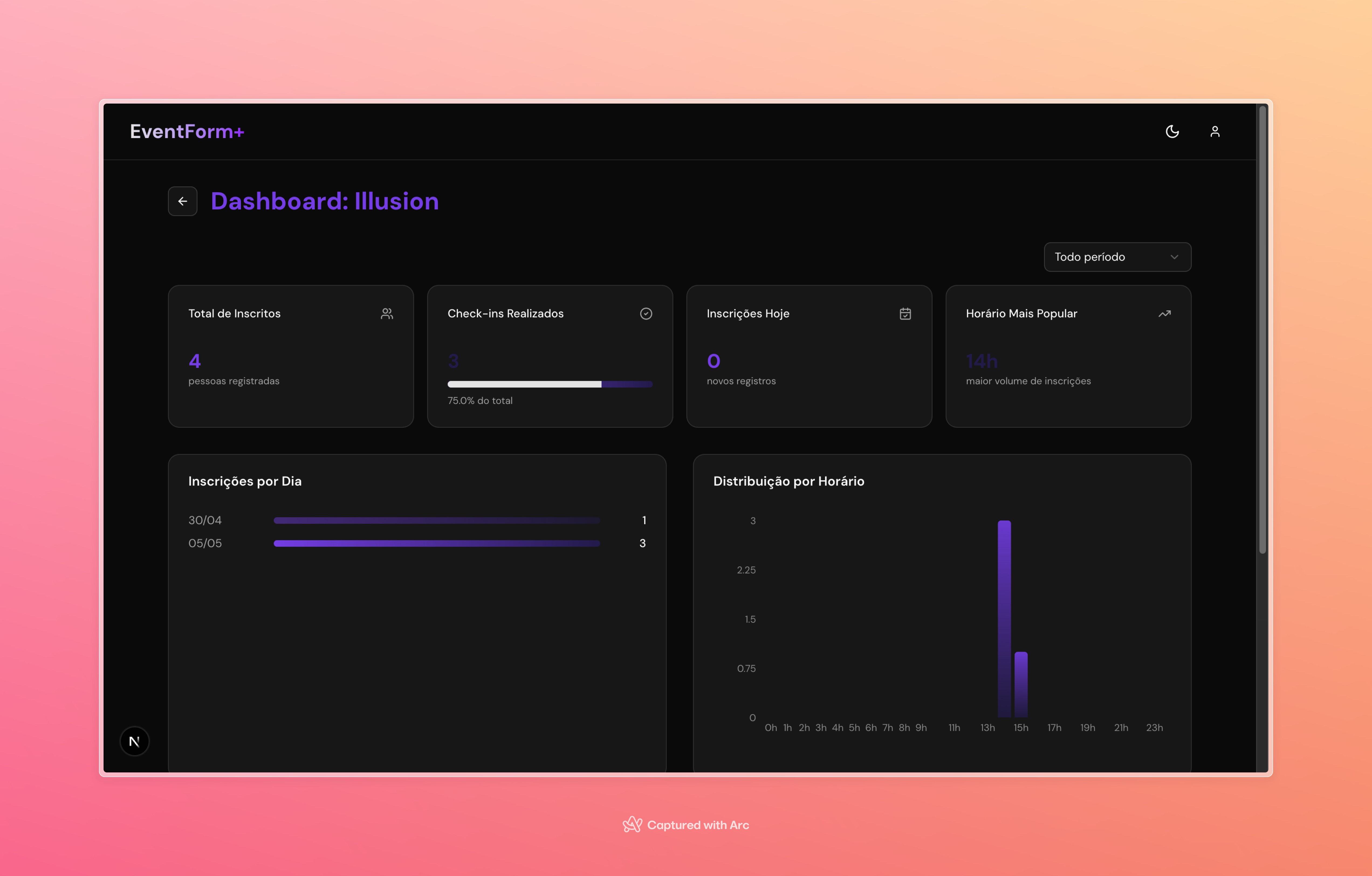Screen dimensions: 1372x876
Task: Click the Arc logo in the capture watermark
Action: (x=632, y=824)
